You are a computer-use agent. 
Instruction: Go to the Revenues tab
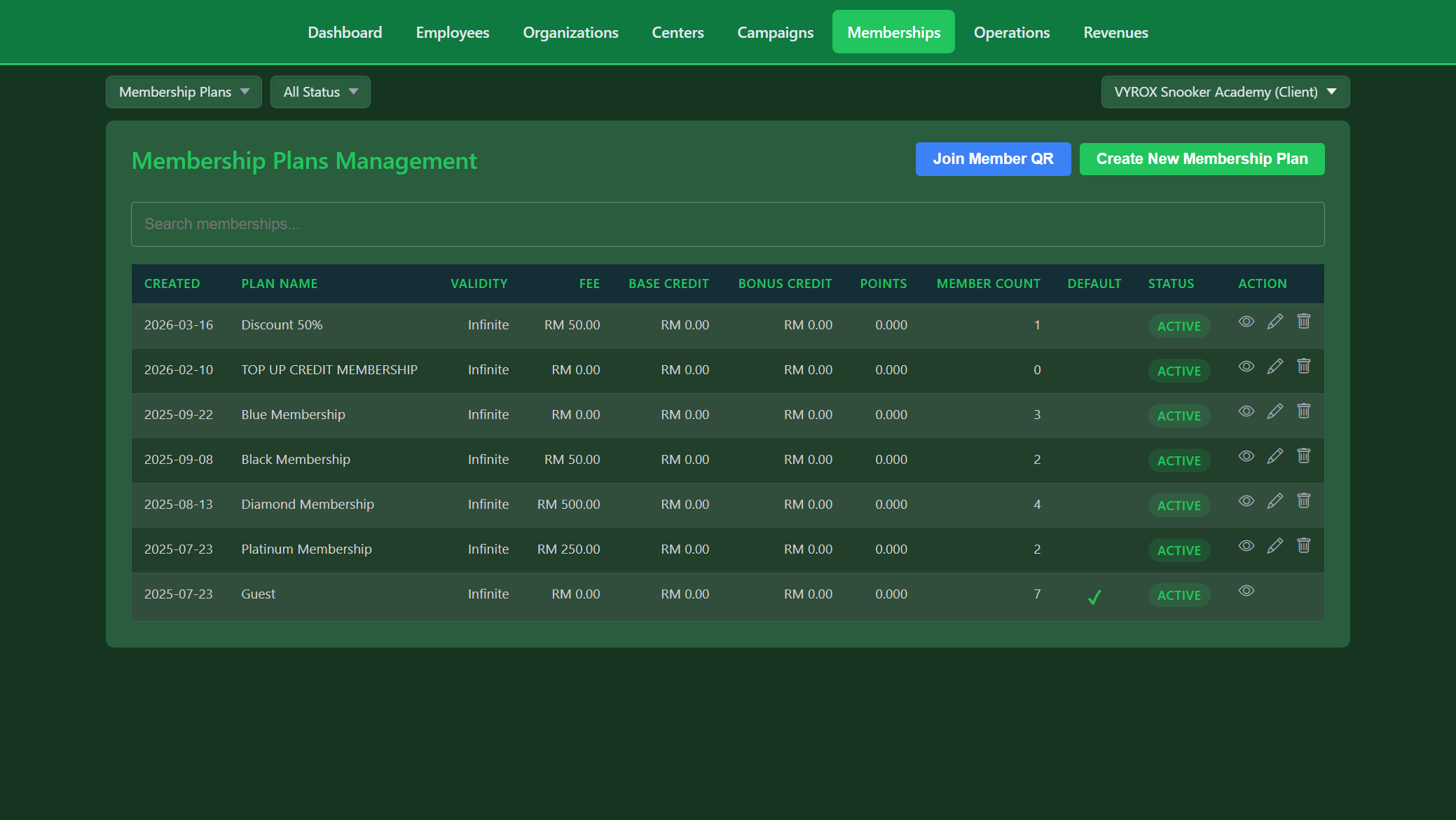[1115, 32]
